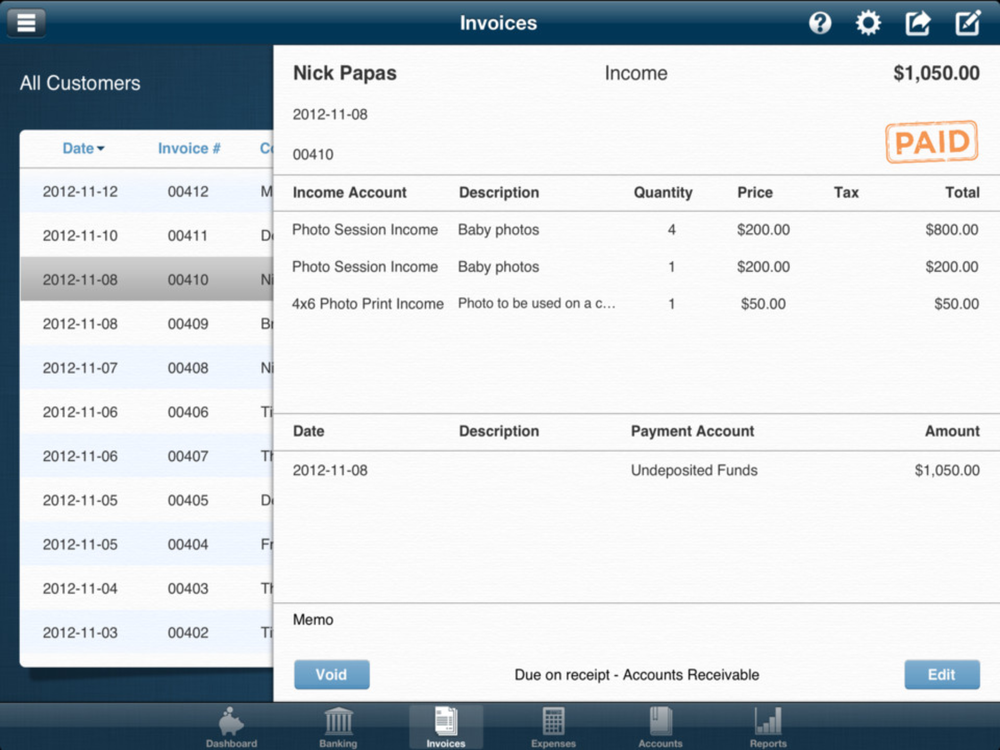Select invoice 00409 row

146,324
